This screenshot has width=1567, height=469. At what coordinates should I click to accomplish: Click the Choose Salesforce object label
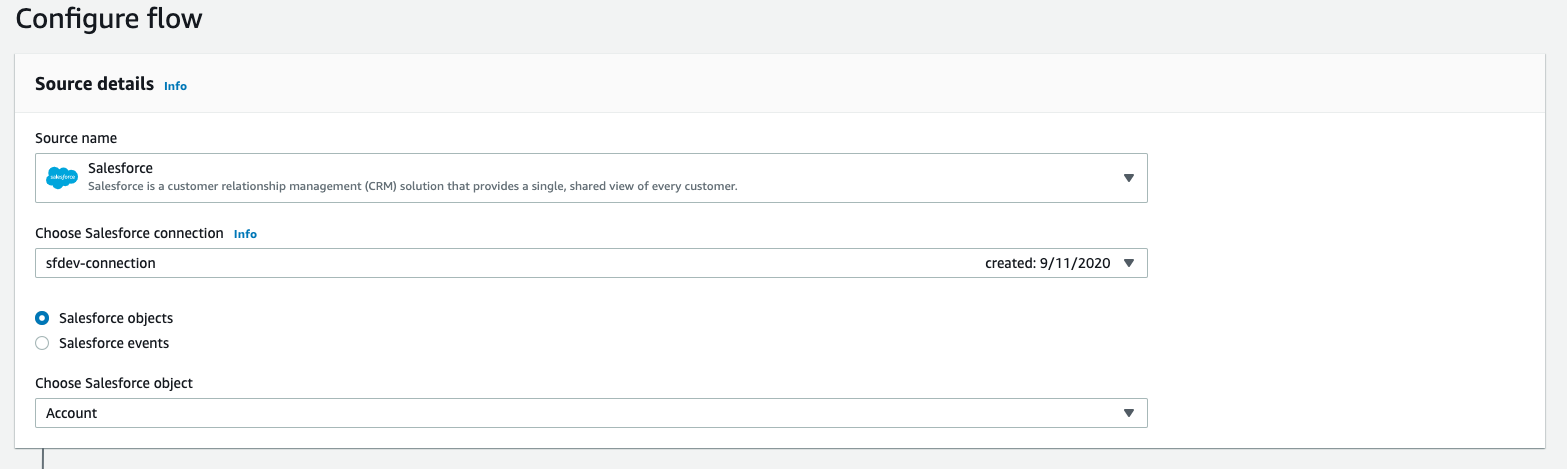coord(114,383)
